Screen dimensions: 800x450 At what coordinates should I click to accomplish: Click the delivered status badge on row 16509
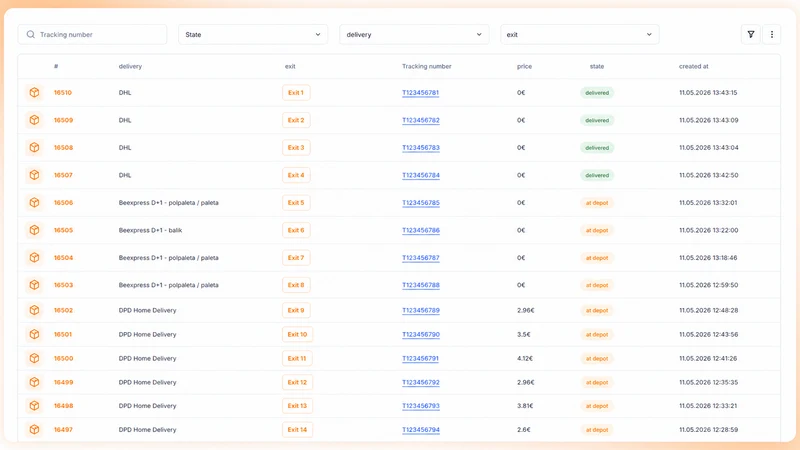coord(597,120)
